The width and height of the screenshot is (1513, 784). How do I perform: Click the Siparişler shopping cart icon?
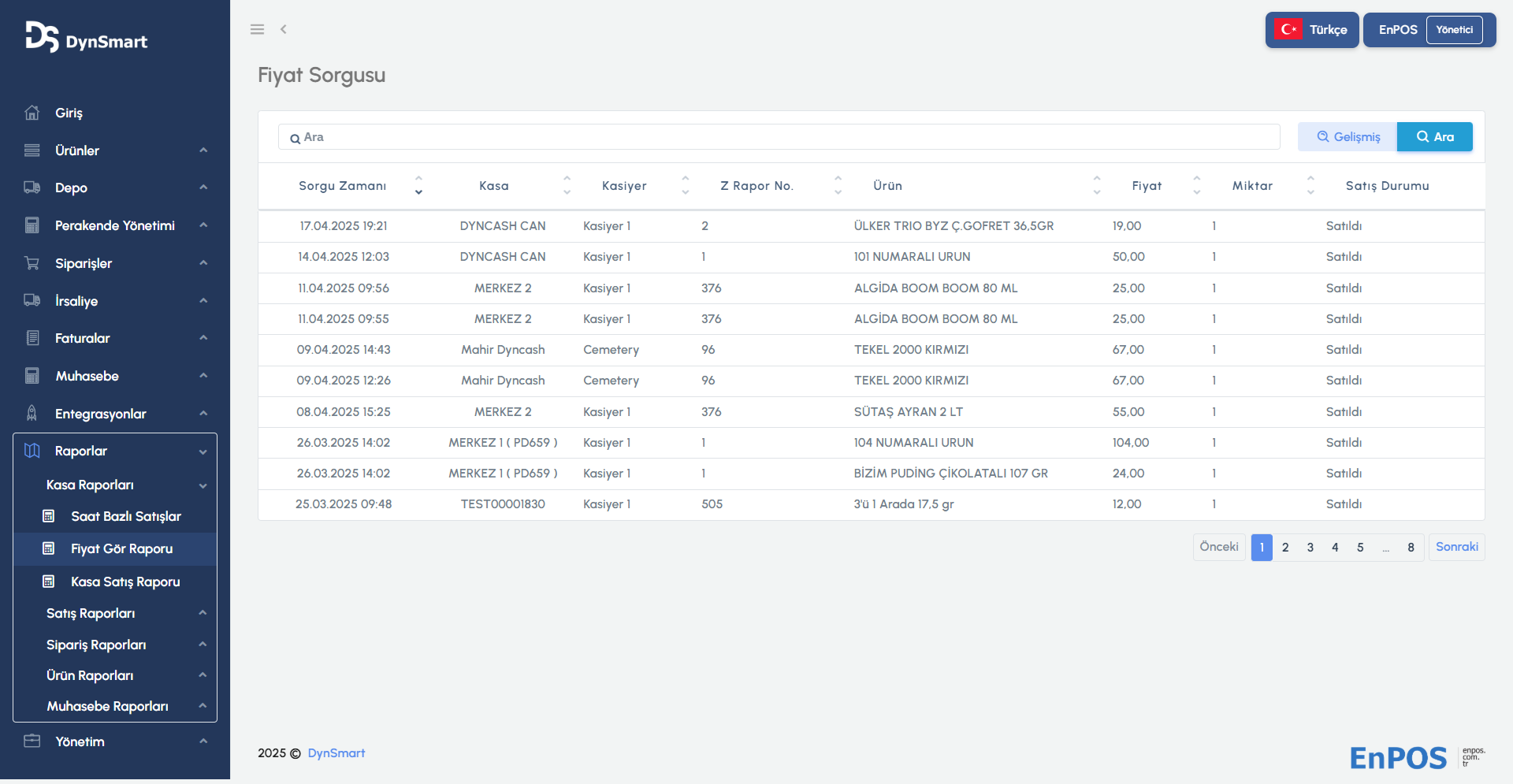(x=32, y=263)
